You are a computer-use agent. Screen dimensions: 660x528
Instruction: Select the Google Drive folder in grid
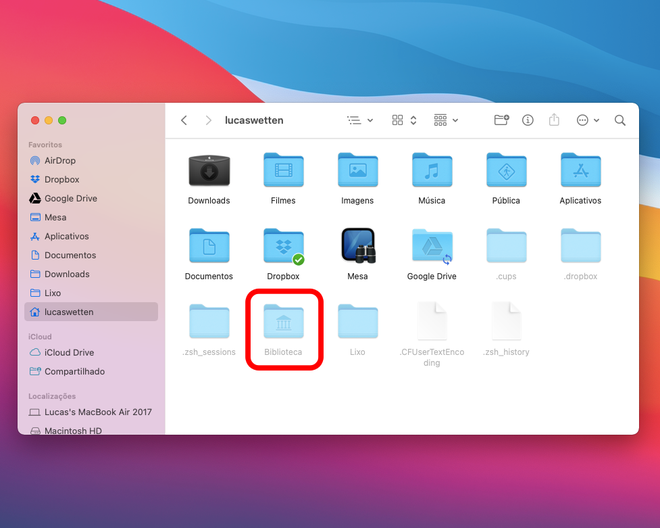(432, 246)
